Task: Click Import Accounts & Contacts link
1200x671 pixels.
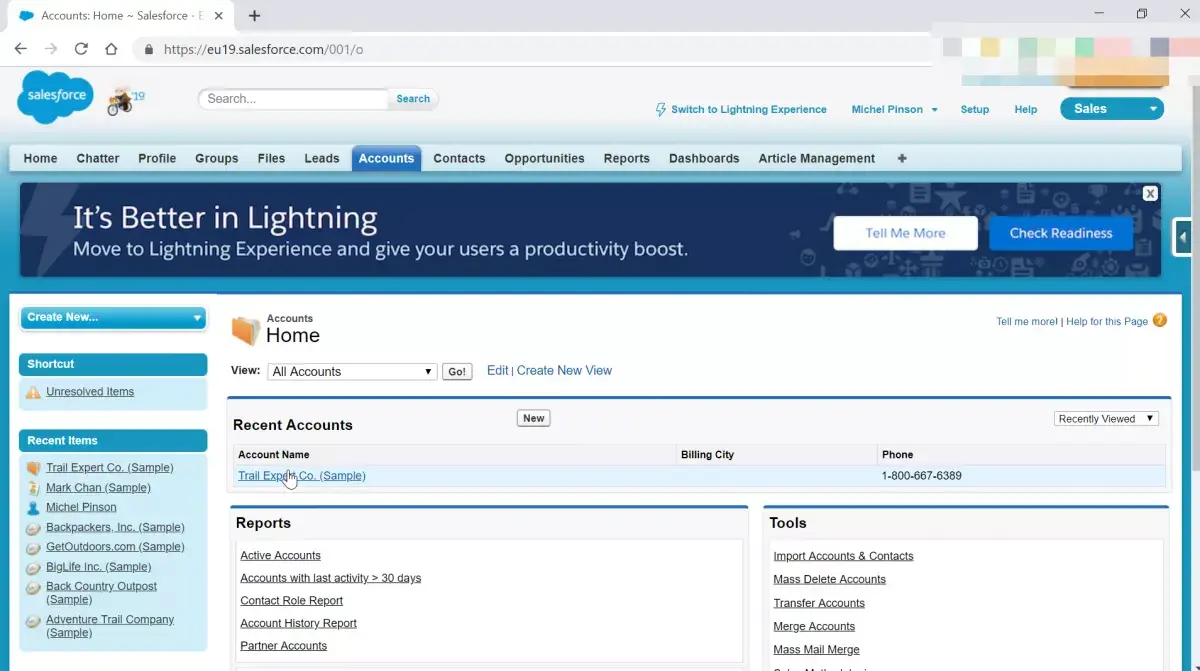Action: 843,556
